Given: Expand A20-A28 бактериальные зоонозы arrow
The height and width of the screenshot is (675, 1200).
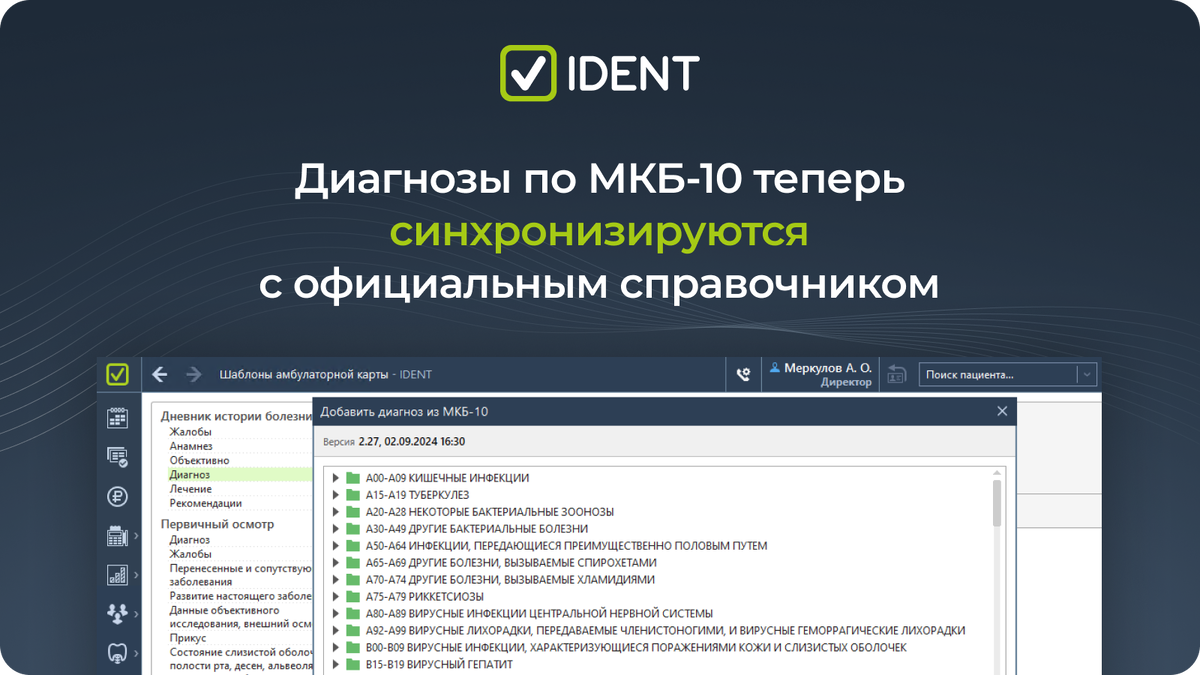Looking at the screenshot, I should coord(336,512).
